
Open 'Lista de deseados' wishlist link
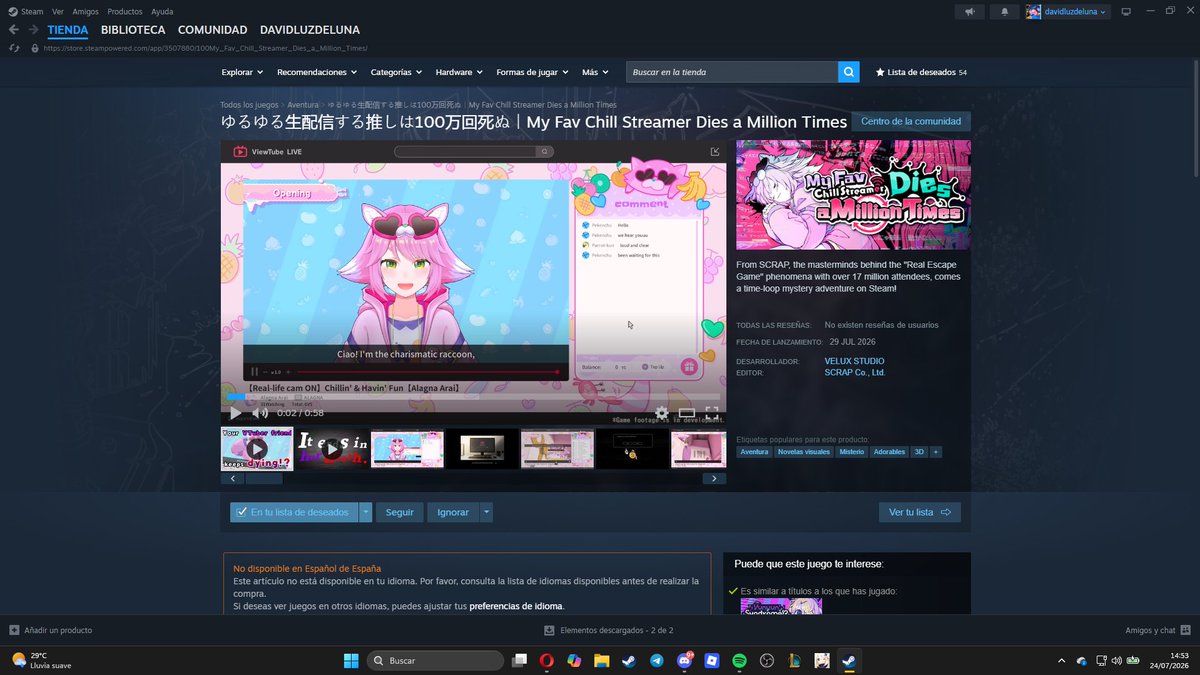point(921,72)
